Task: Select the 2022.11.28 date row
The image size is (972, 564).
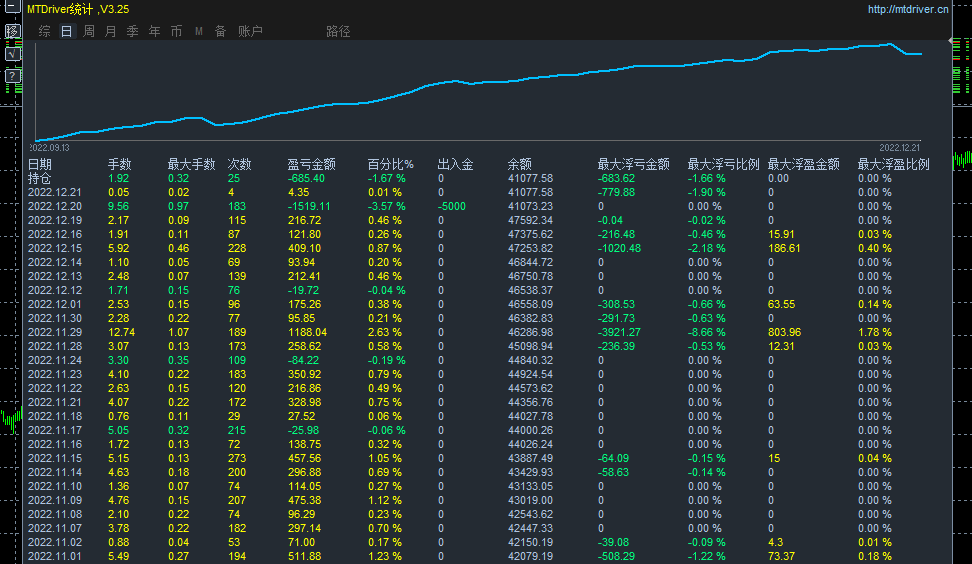Action: [x=55, y=346]
